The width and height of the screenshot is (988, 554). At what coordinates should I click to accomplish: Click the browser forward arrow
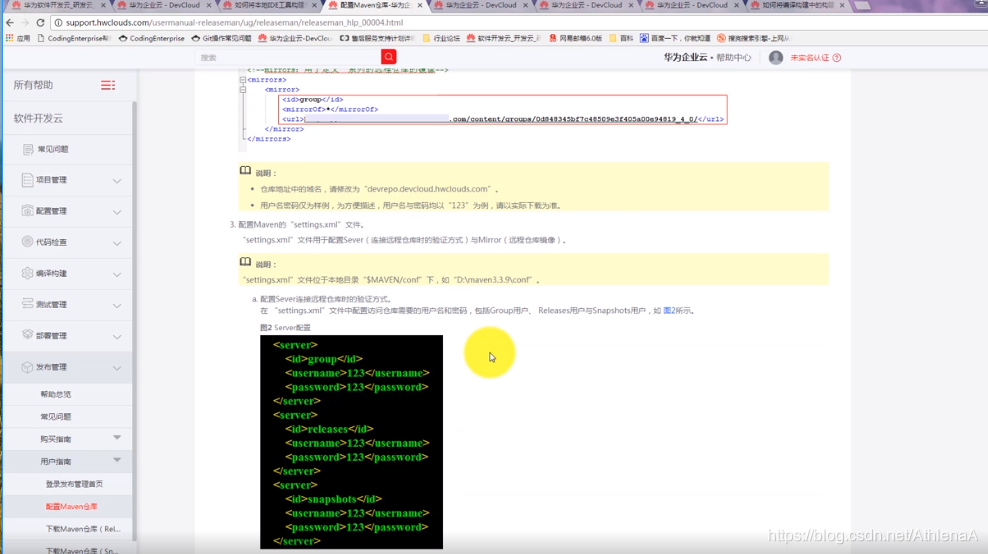25,23
